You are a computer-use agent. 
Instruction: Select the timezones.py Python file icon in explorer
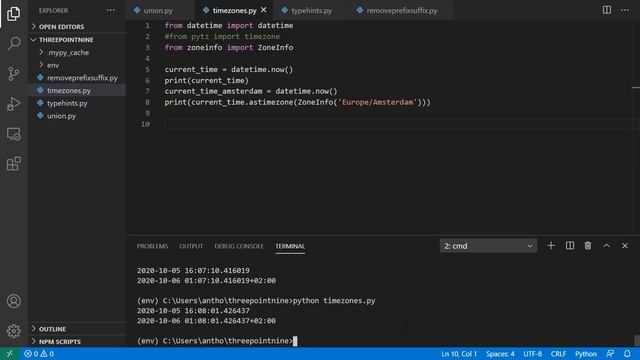click(x=40, y=90)
